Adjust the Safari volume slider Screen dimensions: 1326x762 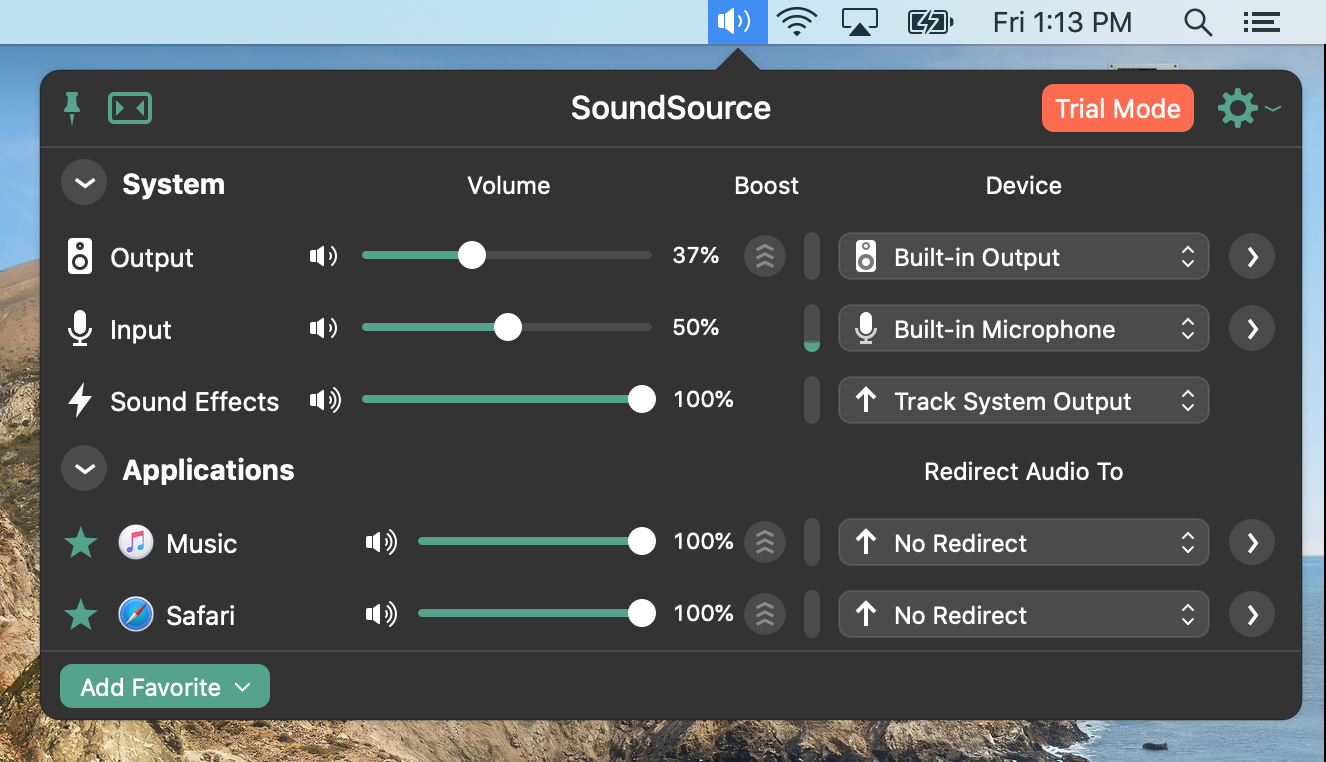pyautogui.click(x=535, y=614)
